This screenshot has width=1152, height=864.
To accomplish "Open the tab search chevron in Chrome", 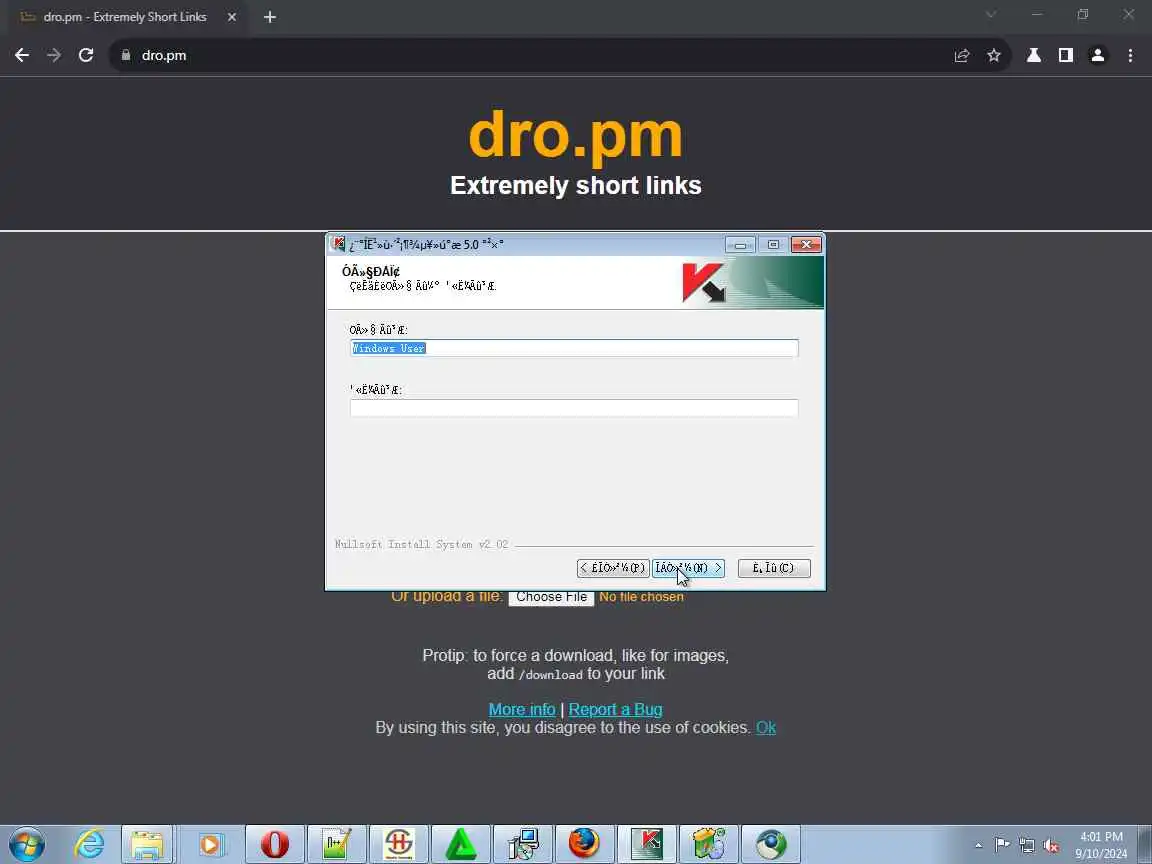I will 991,14.
